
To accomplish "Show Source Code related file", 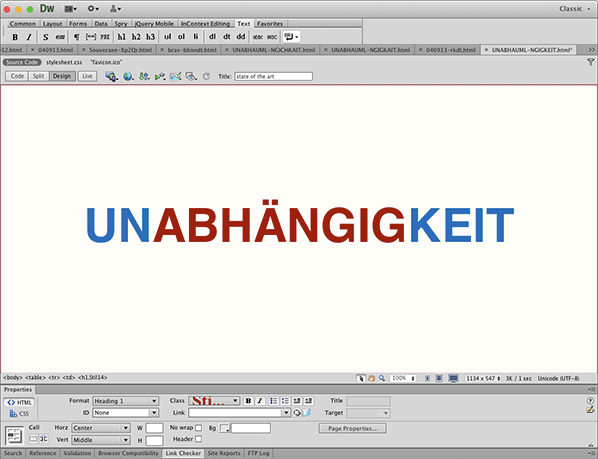I will [22, 62].
